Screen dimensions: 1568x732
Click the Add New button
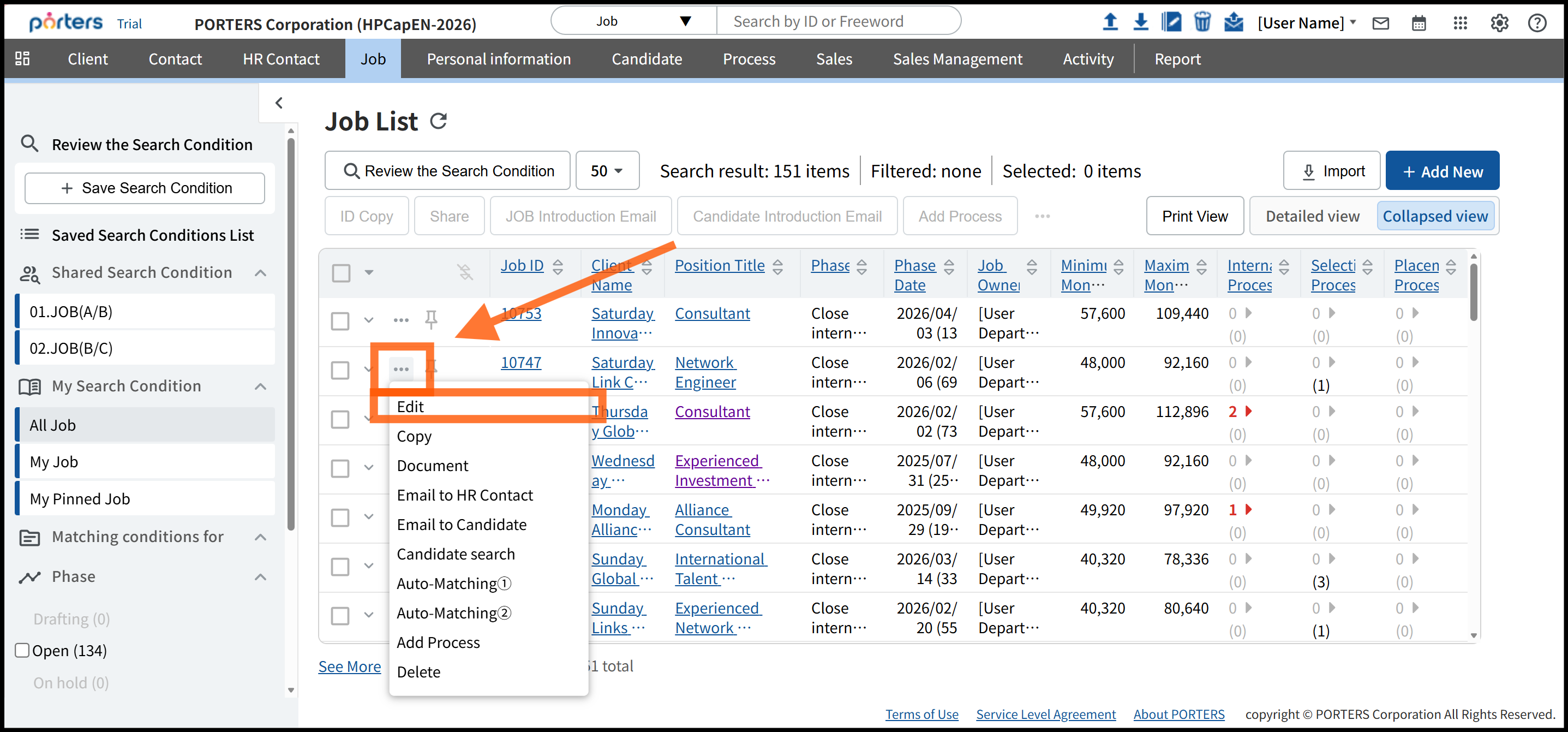[x=1442, y=171]
